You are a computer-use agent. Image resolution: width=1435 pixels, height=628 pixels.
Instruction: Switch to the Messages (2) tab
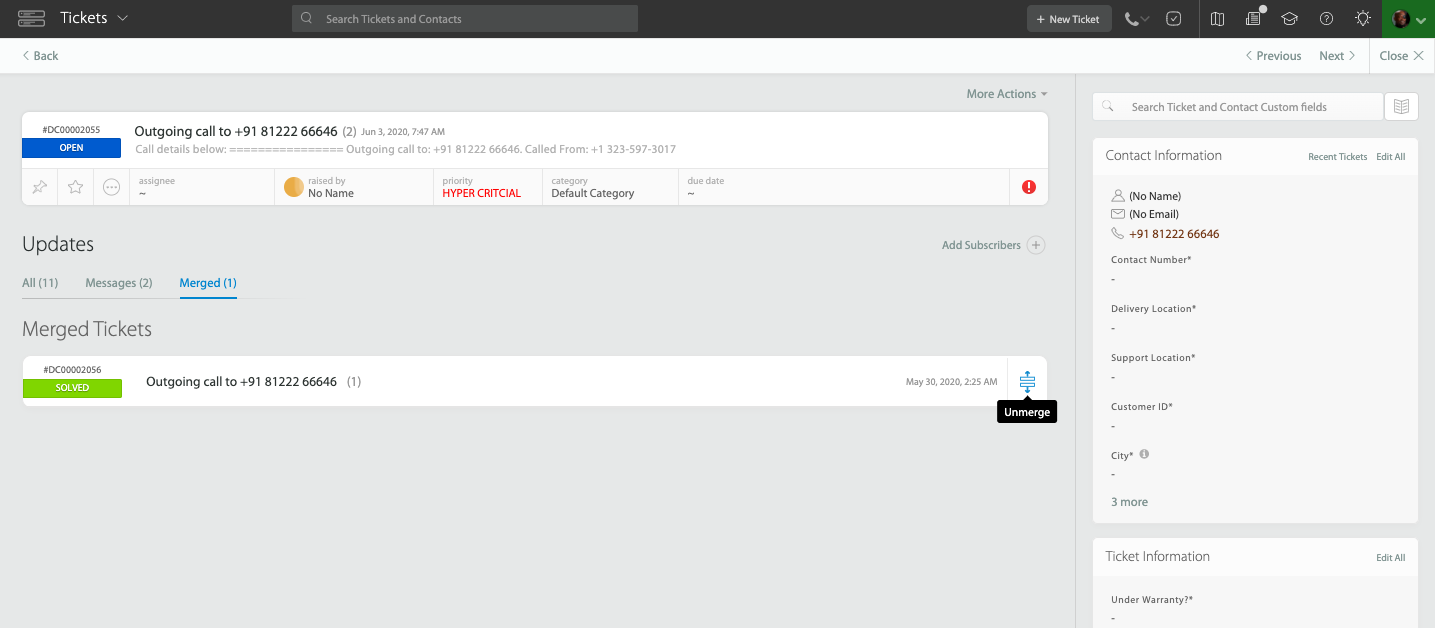[119, 283]
